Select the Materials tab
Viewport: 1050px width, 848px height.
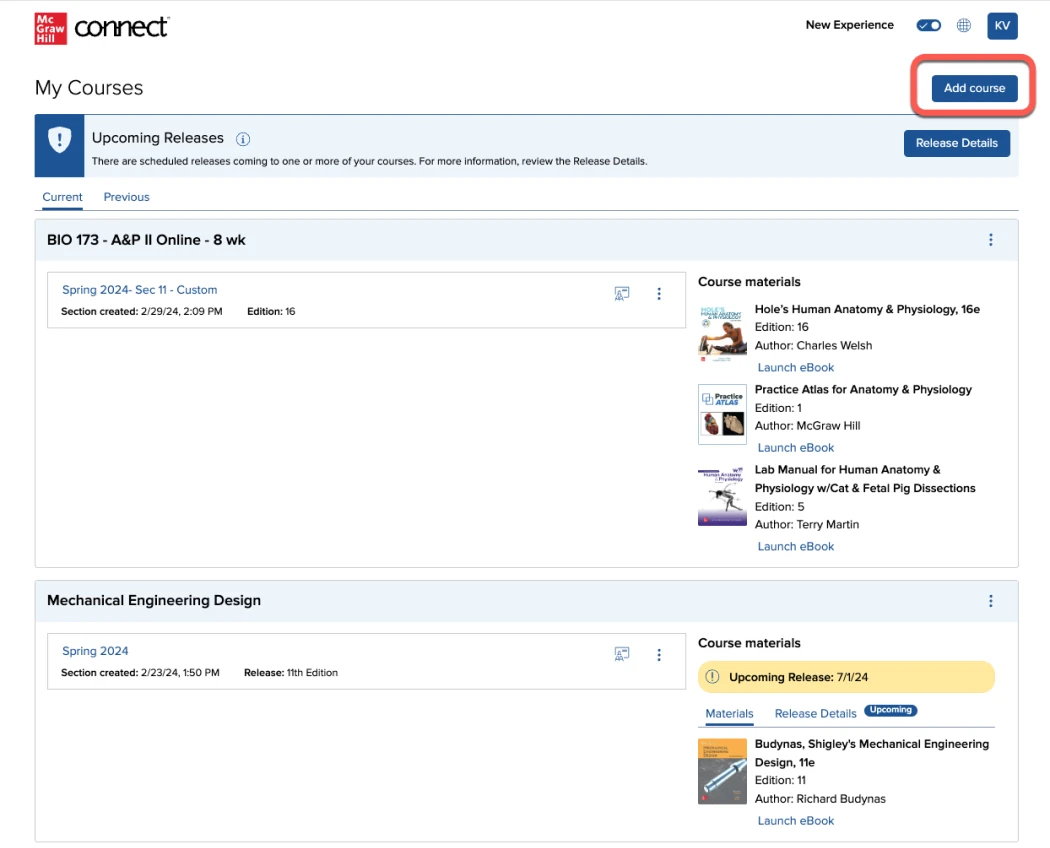(x=729, y=713)
